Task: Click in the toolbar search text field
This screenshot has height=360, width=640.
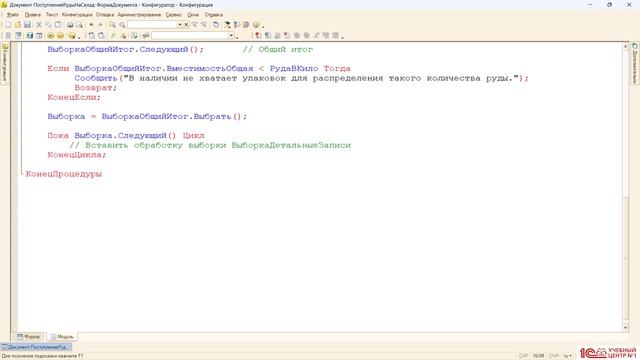Action: click(x=152, y=25)
